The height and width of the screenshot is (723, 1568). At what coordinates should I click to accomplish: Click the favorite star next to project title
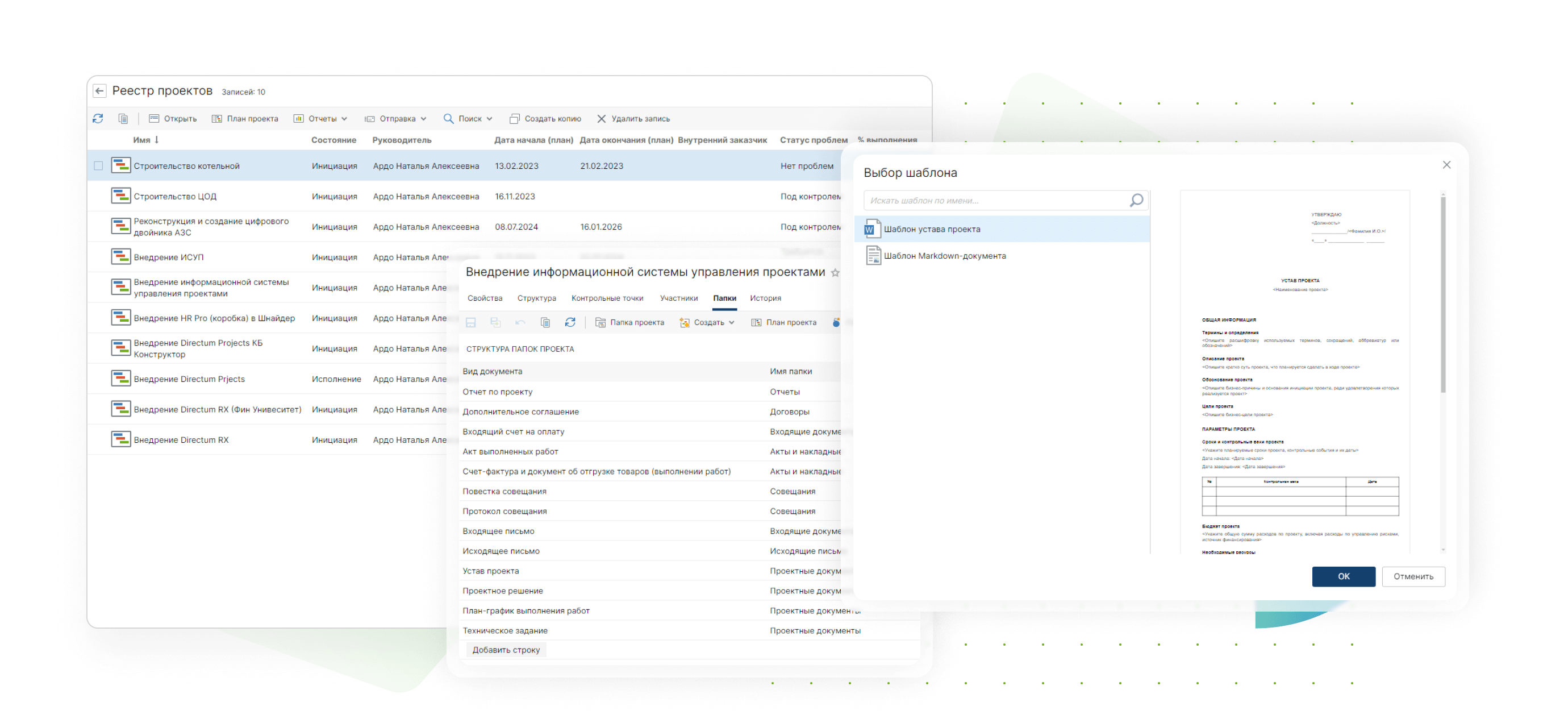click(x=835, y=273)
